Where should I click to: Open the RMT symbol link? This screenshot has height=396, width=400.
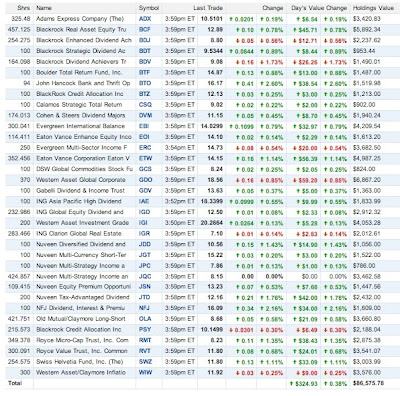[x=145, y=340]
